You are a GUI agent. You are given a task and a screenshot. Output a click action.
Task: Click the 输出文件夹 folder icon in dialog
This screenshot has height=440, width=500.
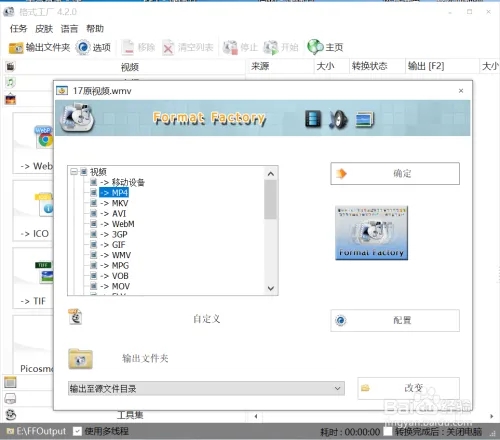coord(80,359)
